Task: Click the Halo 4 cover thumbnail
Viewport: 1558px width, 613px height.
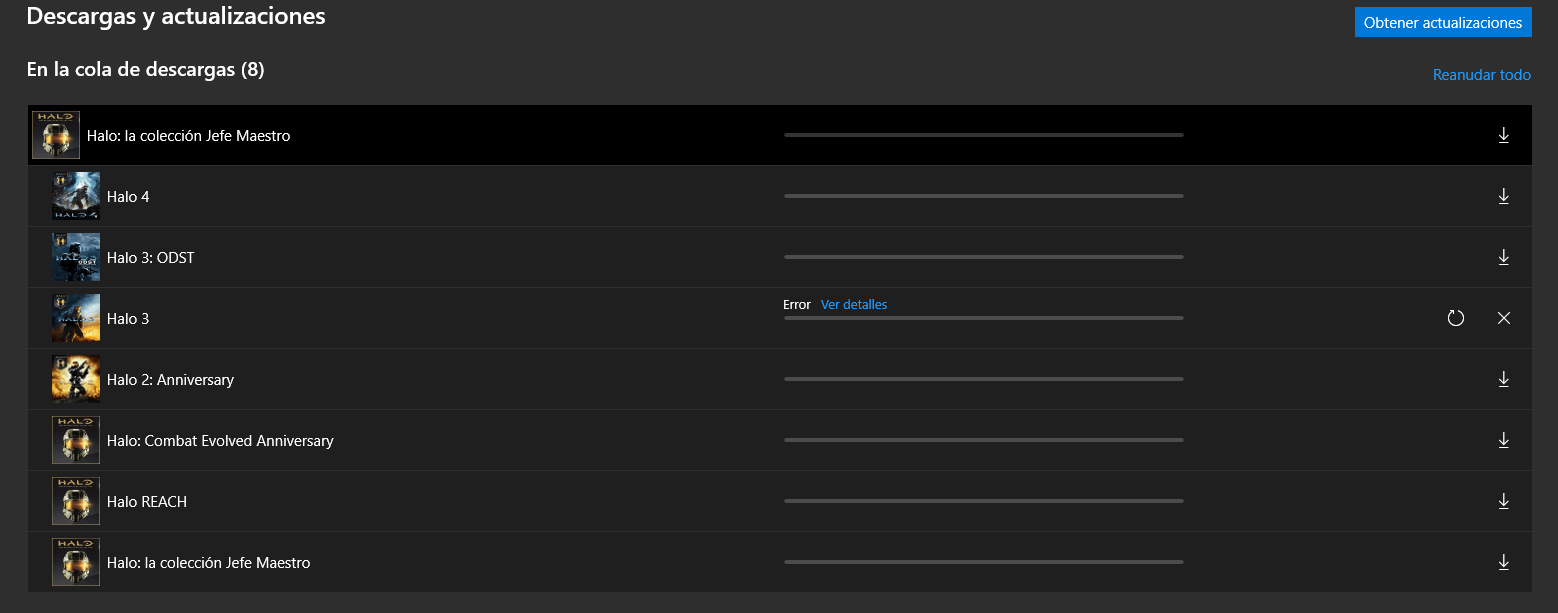Action: [x=76, y=196]
